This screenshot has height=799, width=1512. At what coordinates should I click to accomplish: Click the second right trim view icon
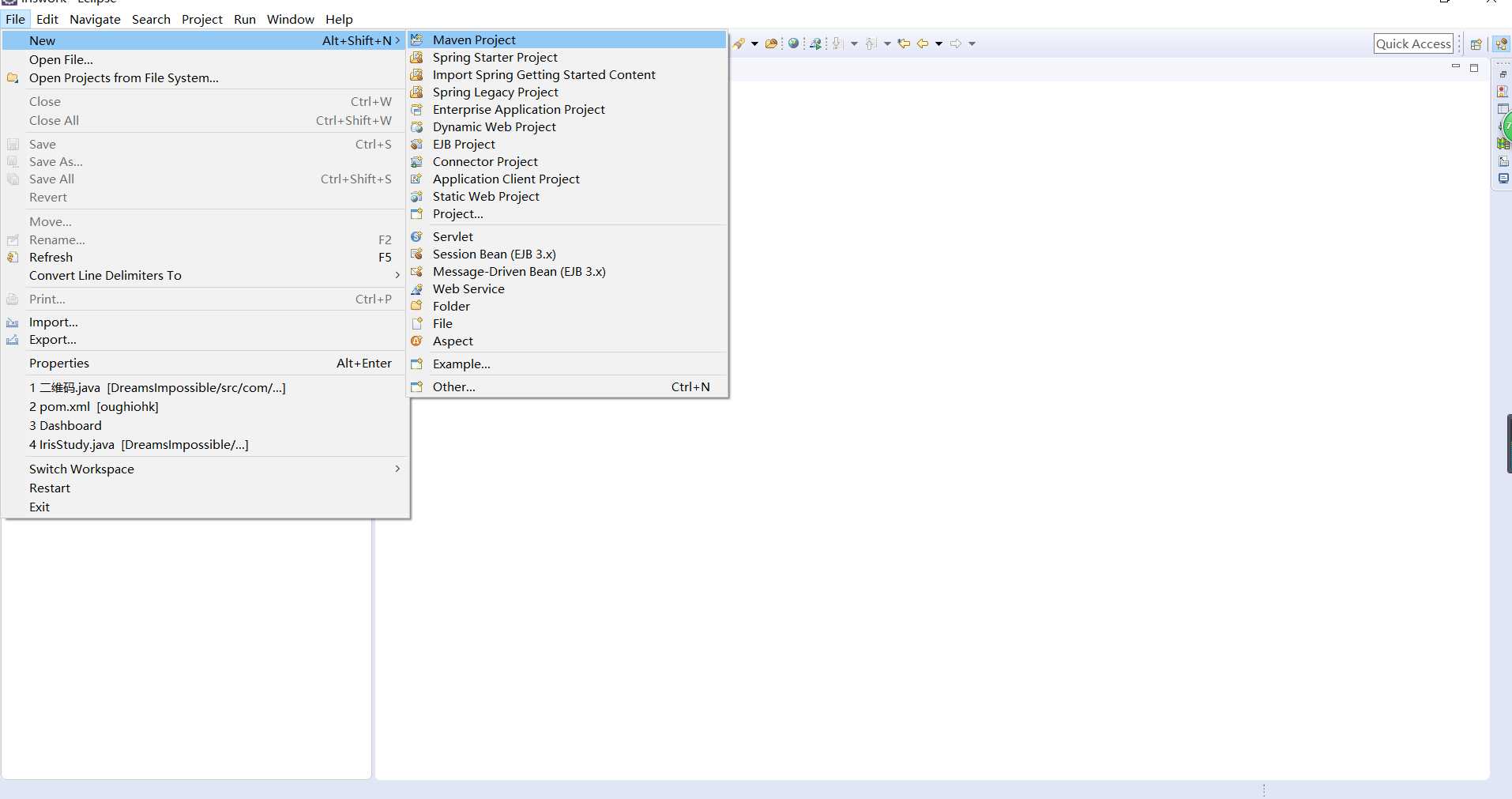(1503, 92)
